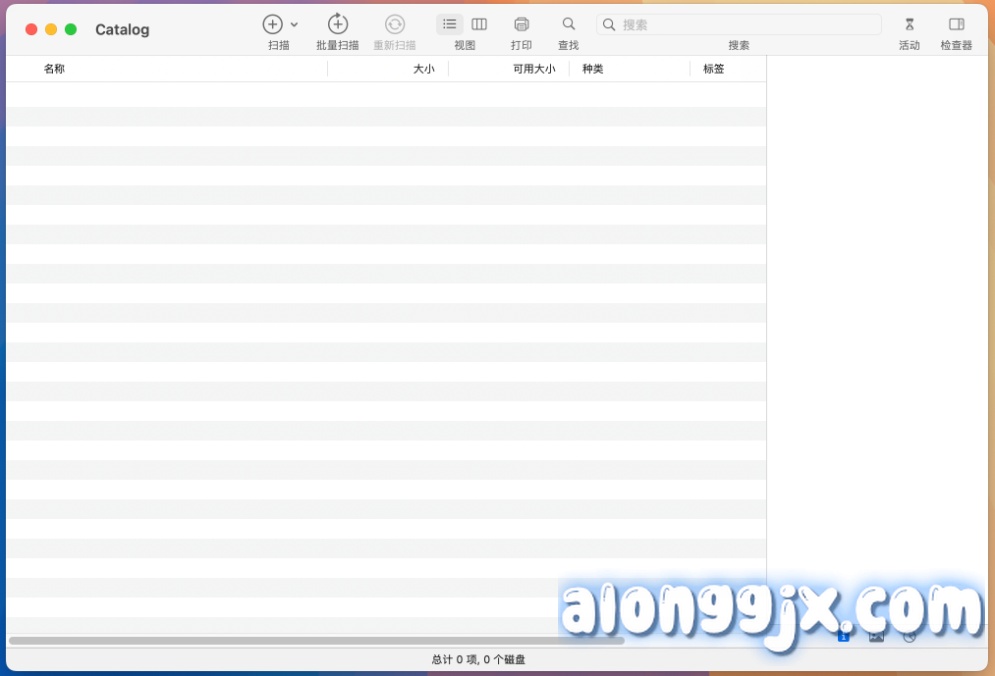Viewport: 995px width, 676px height.
Task: Click the 可用大小 column header
Action: click(x=533, y=69)
